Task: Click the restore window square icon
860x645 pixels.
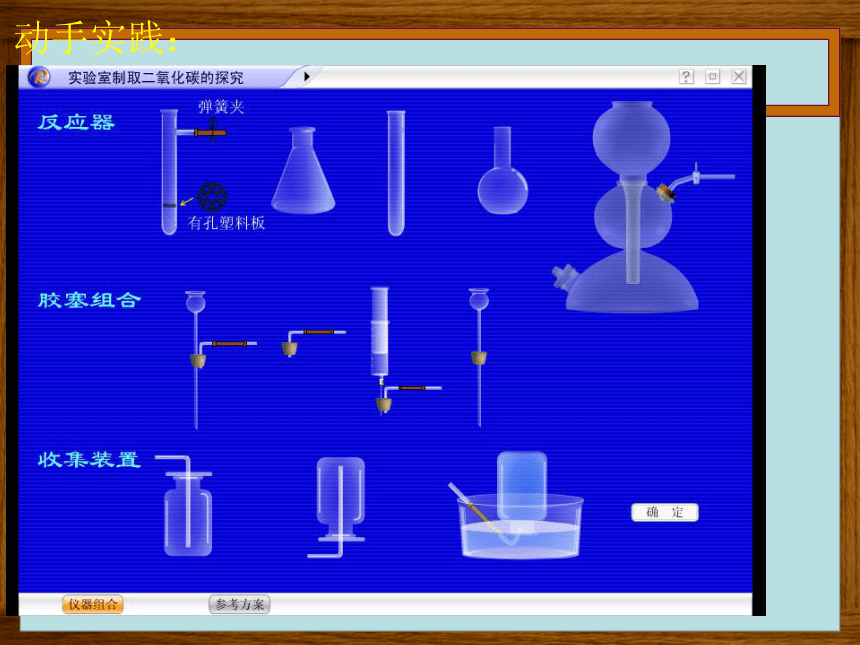Action: coord(712,77)
